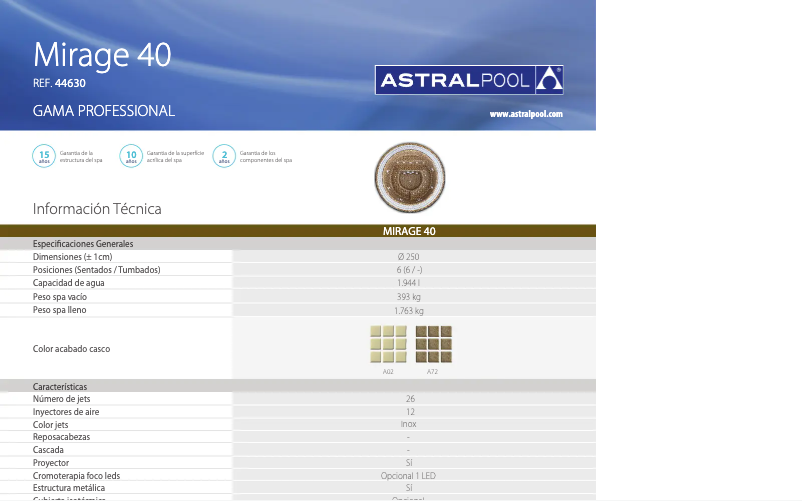The image size is (802, 501).
Task: Click the MIRAGE 40 table column header
Action: (x=409, y=231)
